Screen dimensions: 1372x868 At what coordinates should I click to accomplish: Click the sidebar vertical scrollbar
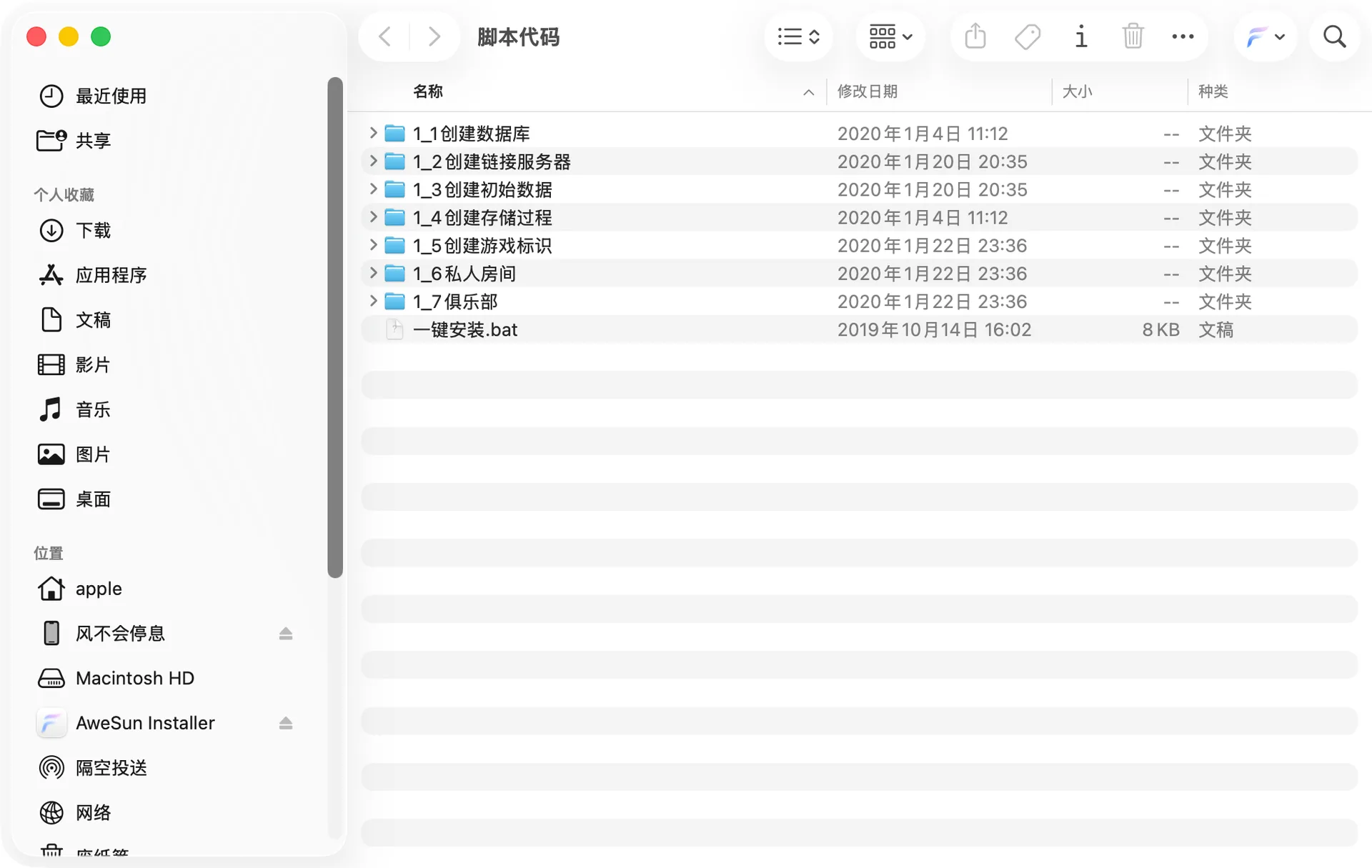[335, 327]
